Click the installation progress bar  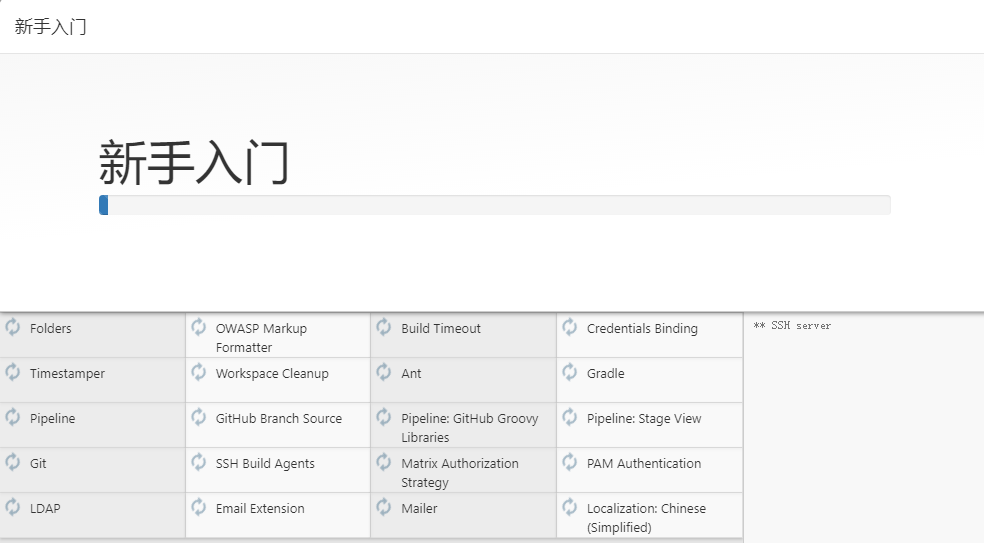coord(495,205)
